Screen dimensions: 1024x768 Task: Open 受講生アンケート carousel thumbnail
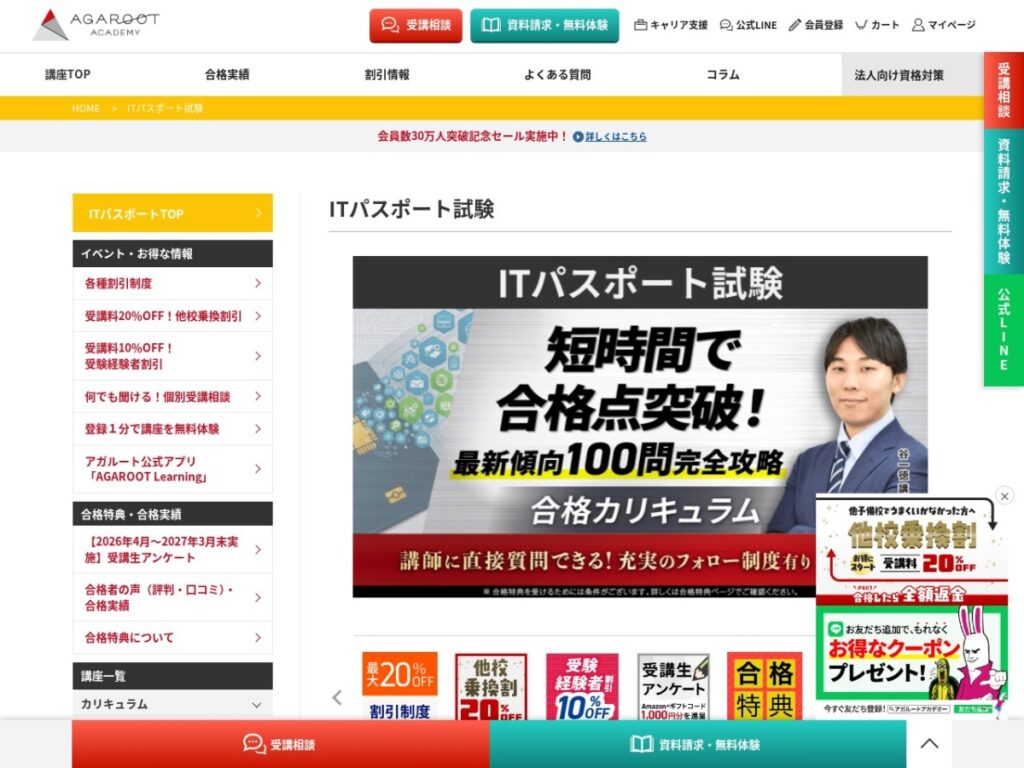pos(673,686)
